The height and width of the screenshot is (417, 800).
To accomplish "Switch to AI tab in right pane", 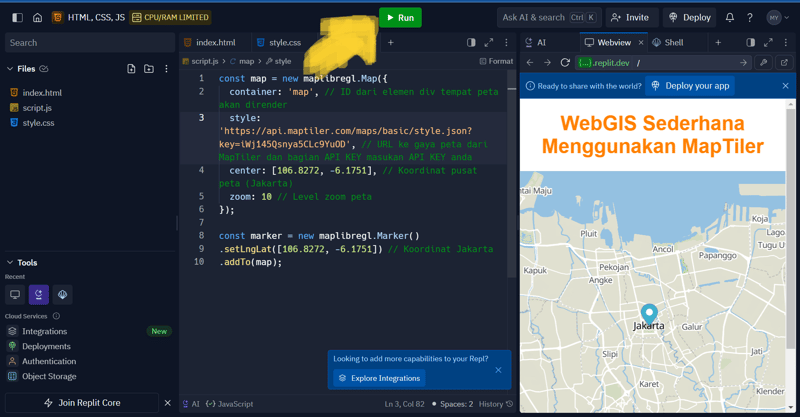I will [536, 43].
